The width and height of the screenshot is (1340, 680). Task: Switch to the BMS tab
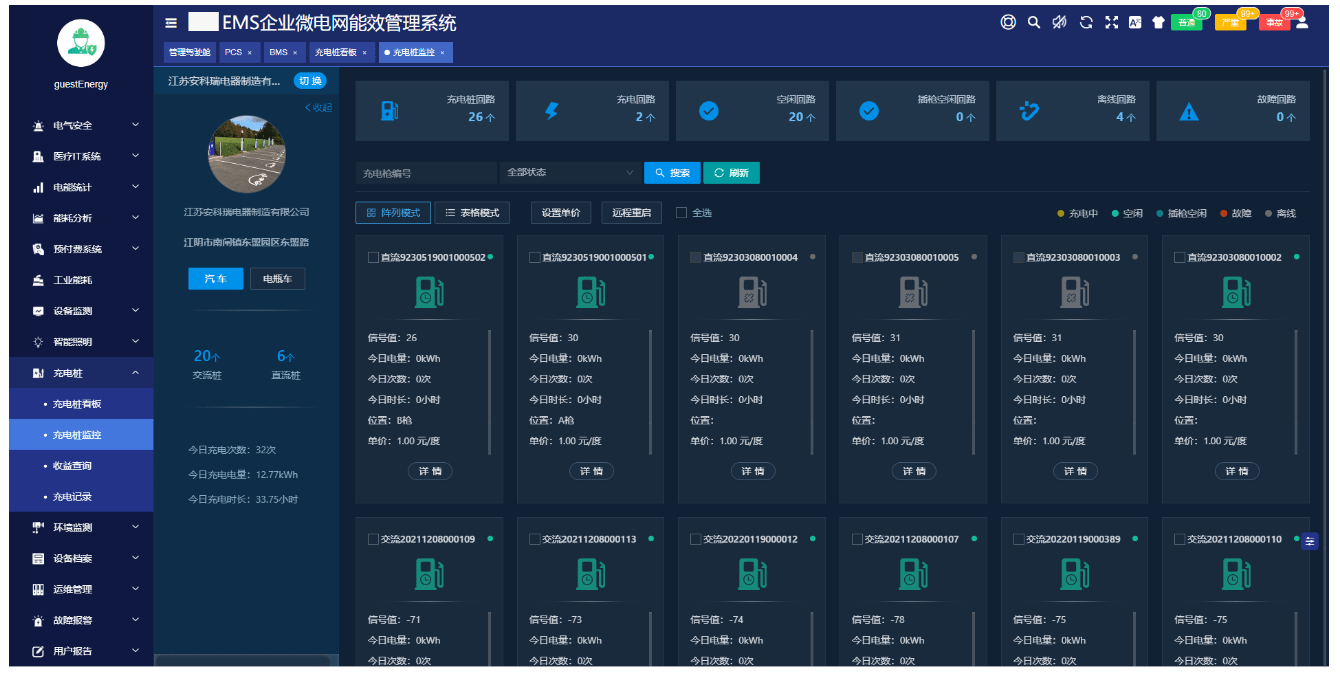click(283, 52)
